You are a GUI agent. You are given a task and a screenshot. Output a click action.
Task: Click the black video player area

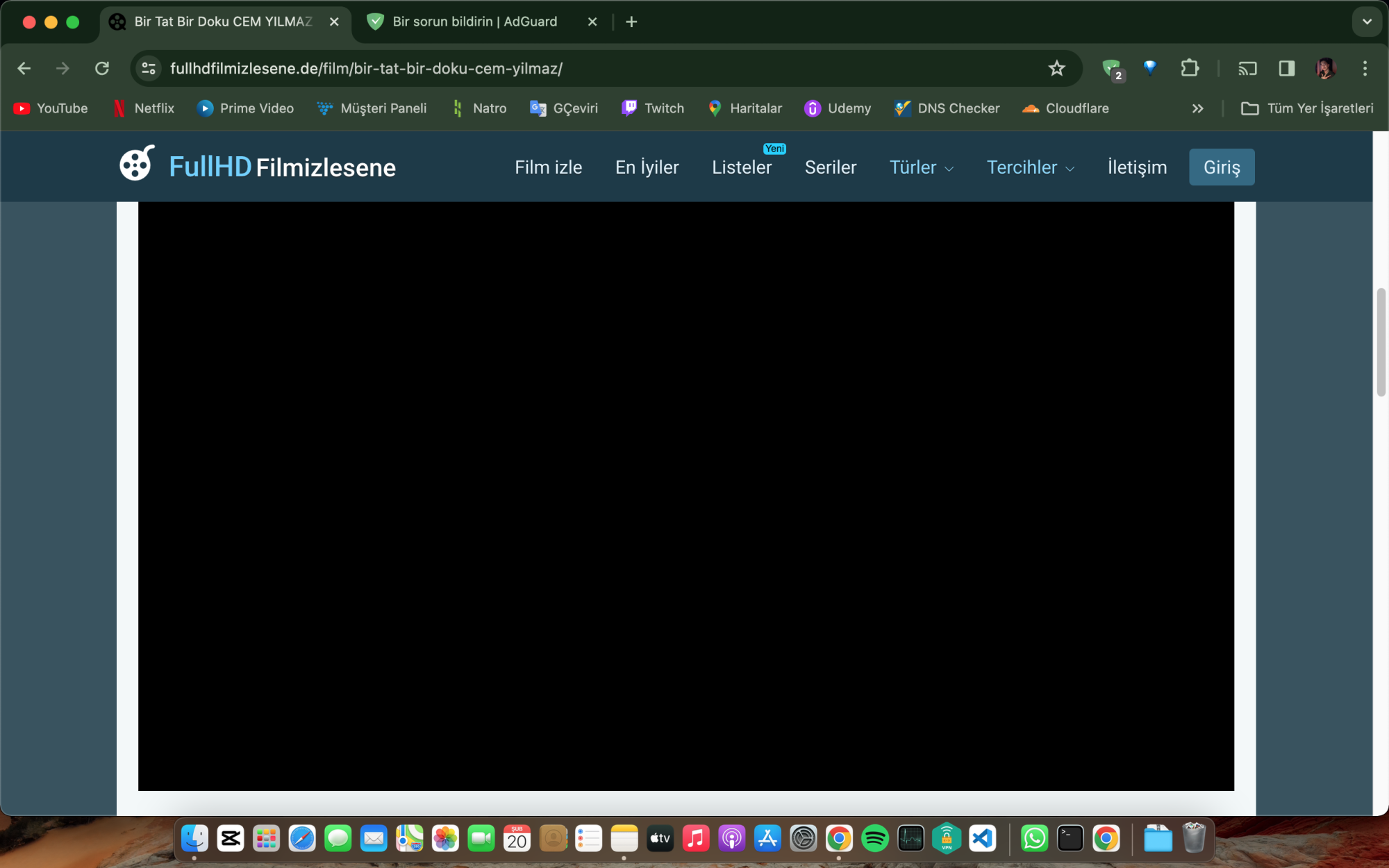click(x=685, y=496)
